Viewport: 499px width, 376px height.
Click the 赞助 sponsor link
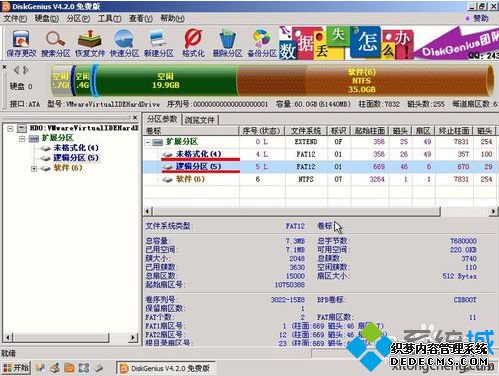[x=477, y=19]
